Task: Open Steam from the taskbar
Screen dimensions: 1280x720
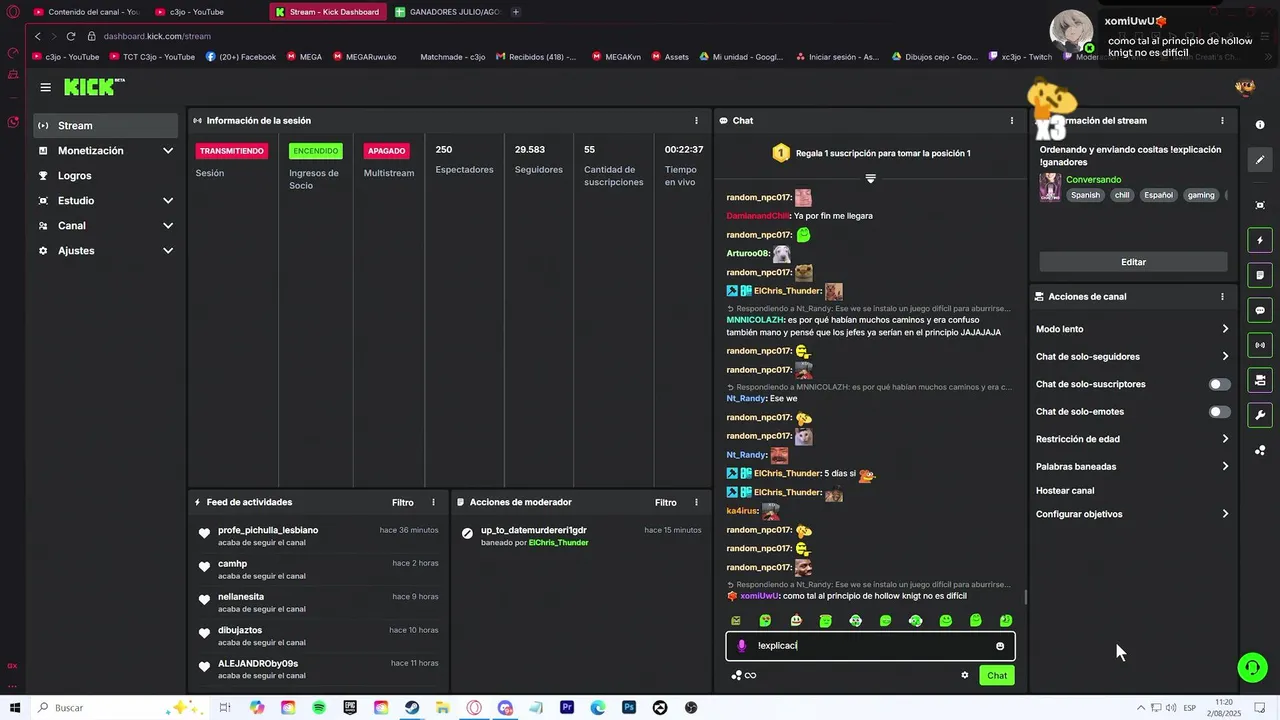Action: 412,708
